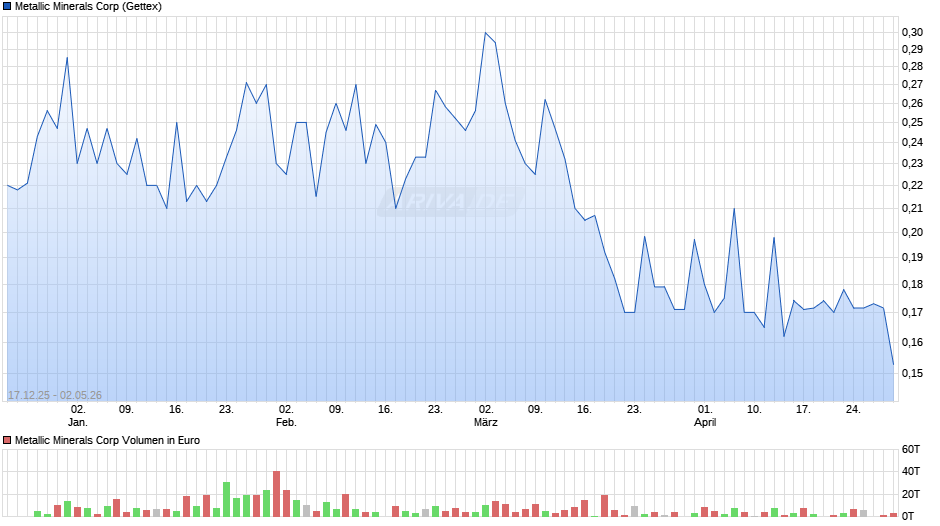940x526 pixels.
Task: Click the 0,28 price axis label
Action: pyautogui.click(x=912, y=67)
